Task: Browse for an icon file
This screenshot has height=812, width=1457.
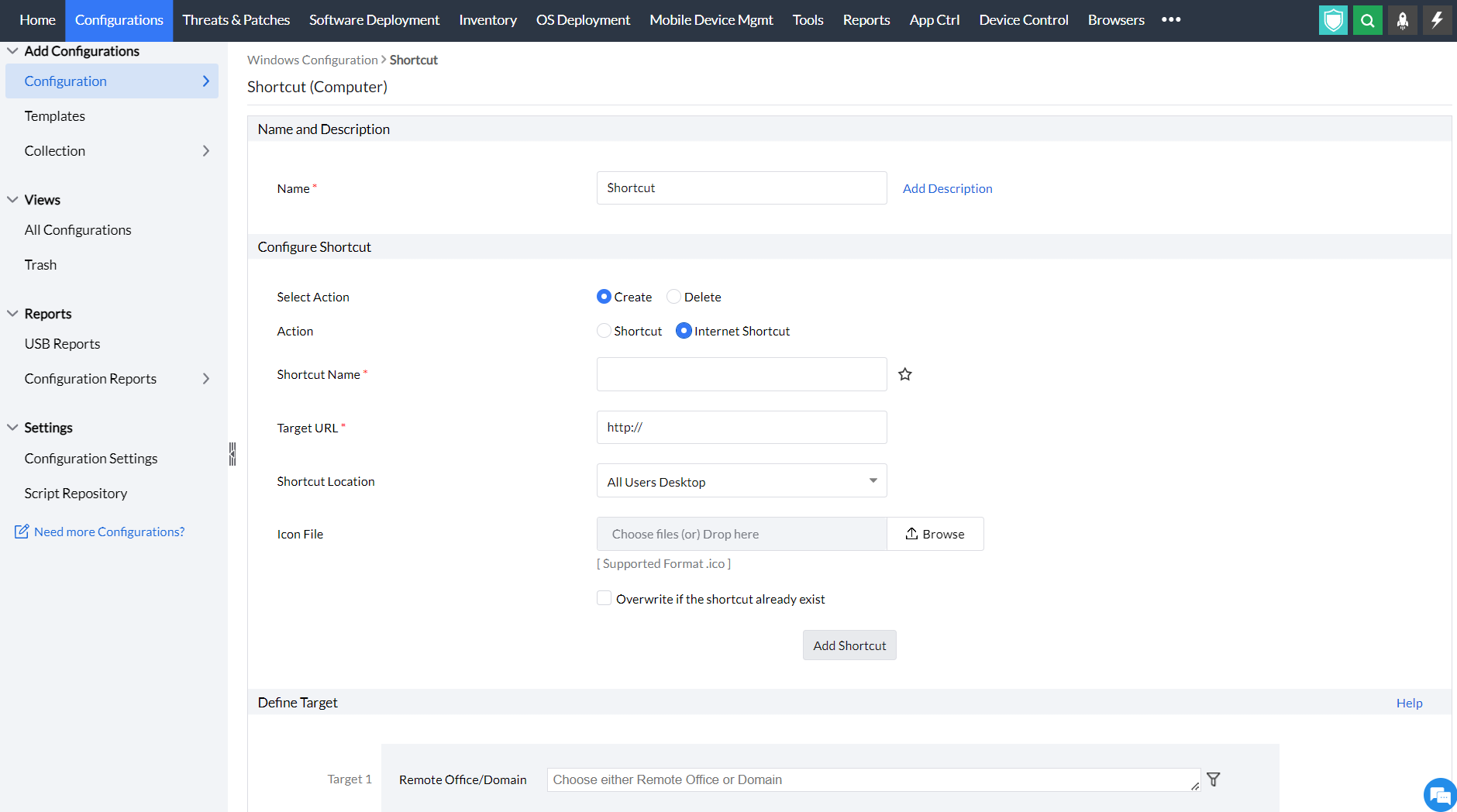Action: [x=935, y=533]
